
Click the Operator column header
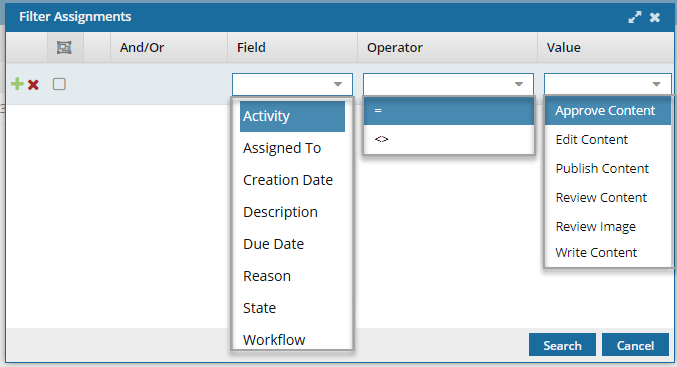[447, 47]
